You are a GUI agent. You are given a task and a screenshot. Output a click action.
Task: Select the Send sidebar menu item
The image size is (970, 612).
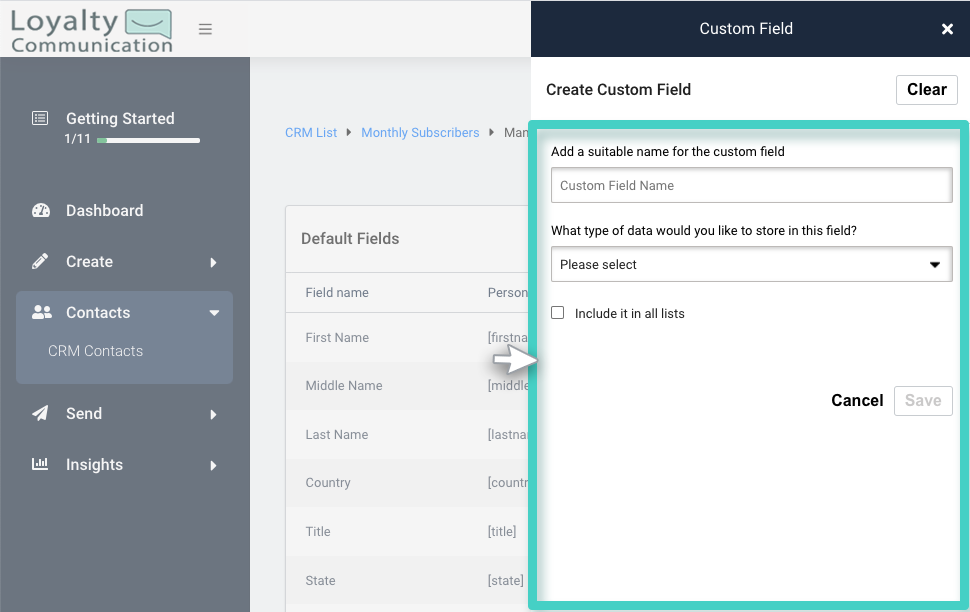pos(84,413)
